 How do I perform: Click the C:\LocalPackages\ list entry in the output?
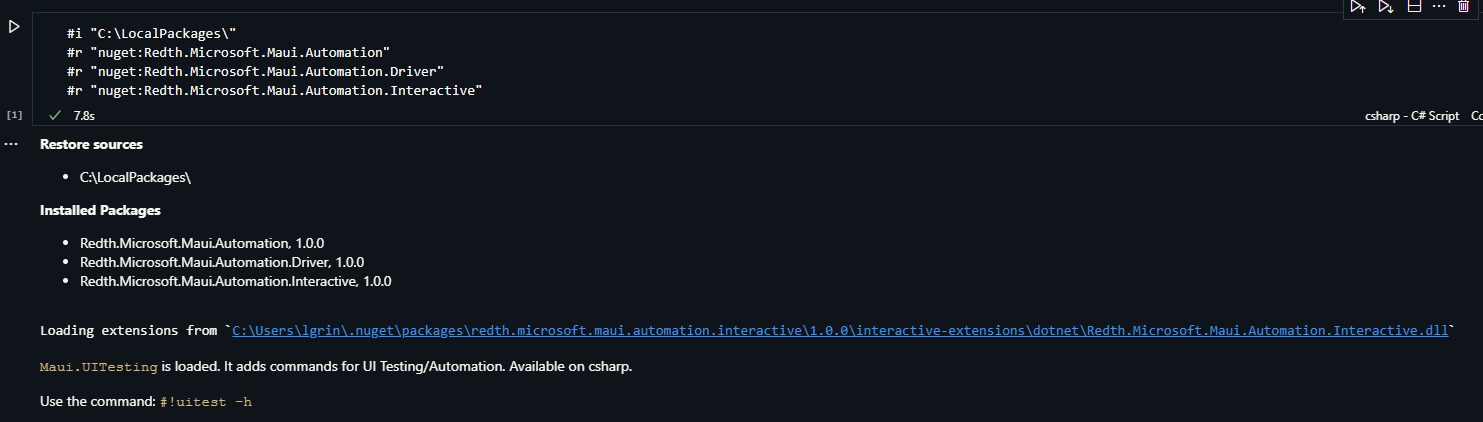pos(135,177)
